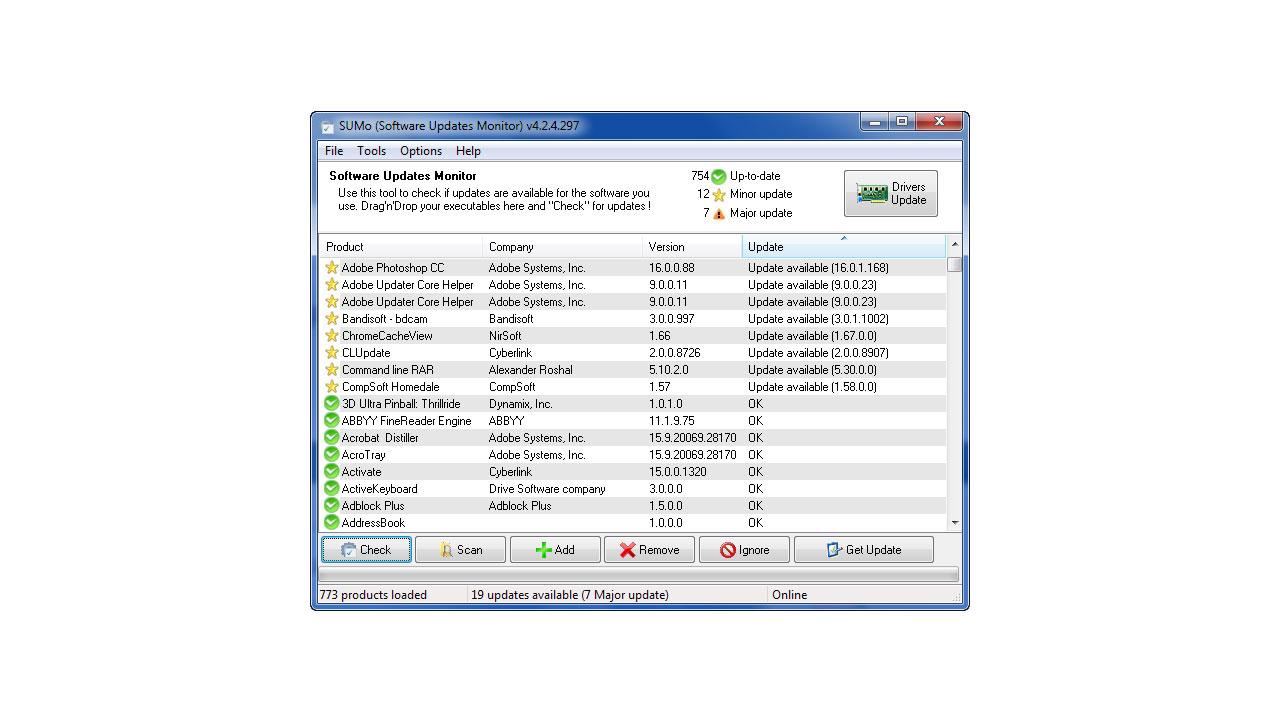Viewport: 1280px width, 720px height.
Task: Open the Help menu
Action: pyautogui.click(x=468, y=151)
